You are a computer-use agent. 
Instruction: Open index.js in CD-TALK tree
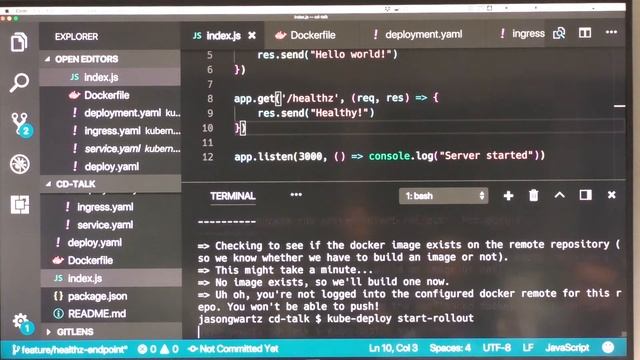[110, 278]
